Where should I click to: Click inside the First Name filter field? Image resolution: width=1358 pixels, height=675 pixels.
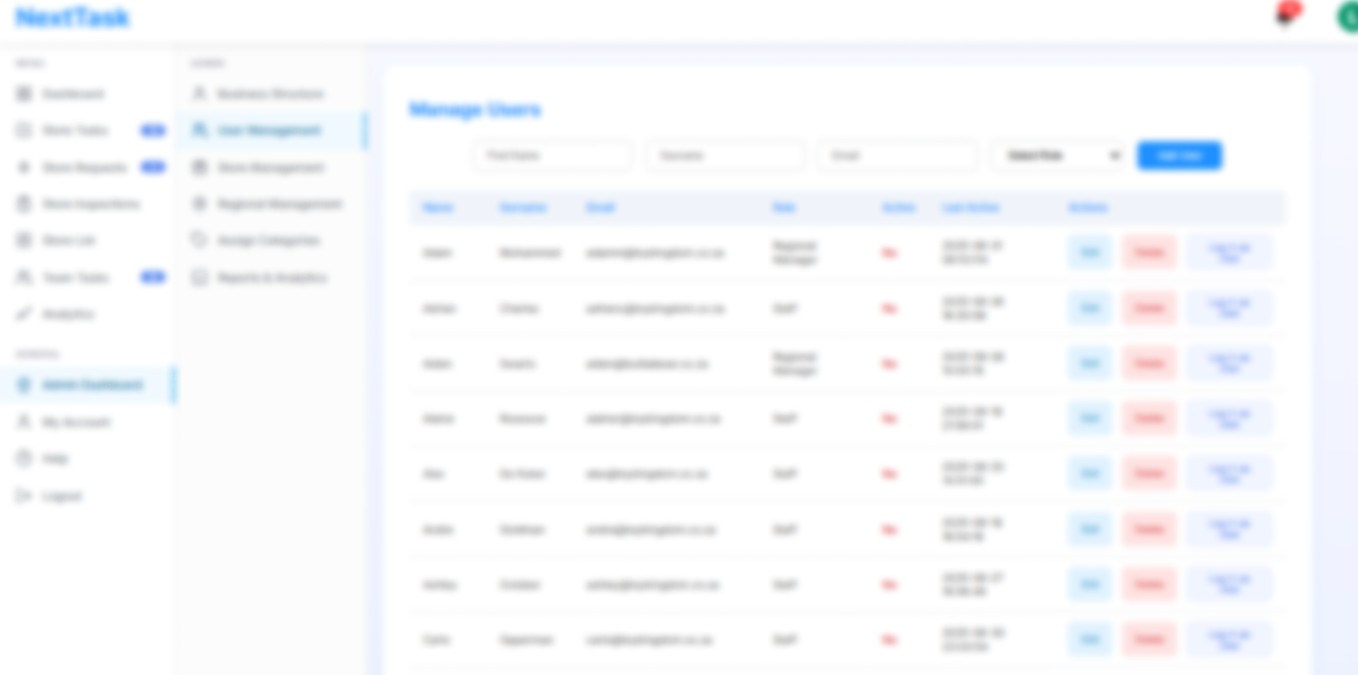click(552, 155)
